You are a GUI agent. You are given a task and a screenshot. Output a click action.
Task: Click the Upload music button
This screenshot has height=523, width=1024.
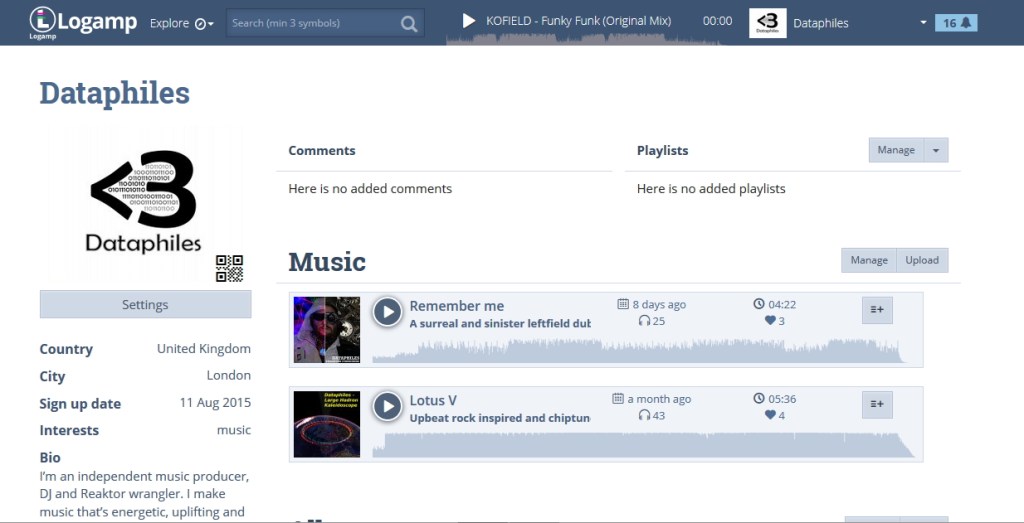pos(922,260)
